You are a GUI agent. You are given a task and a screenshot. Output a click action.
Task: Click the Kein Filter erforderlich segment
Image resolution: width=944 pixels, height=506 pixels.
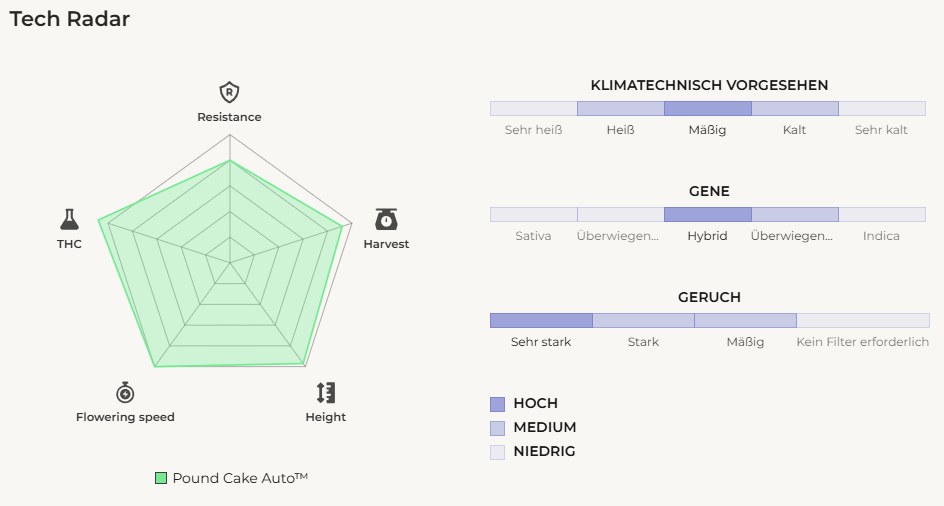tap(862, 320)
